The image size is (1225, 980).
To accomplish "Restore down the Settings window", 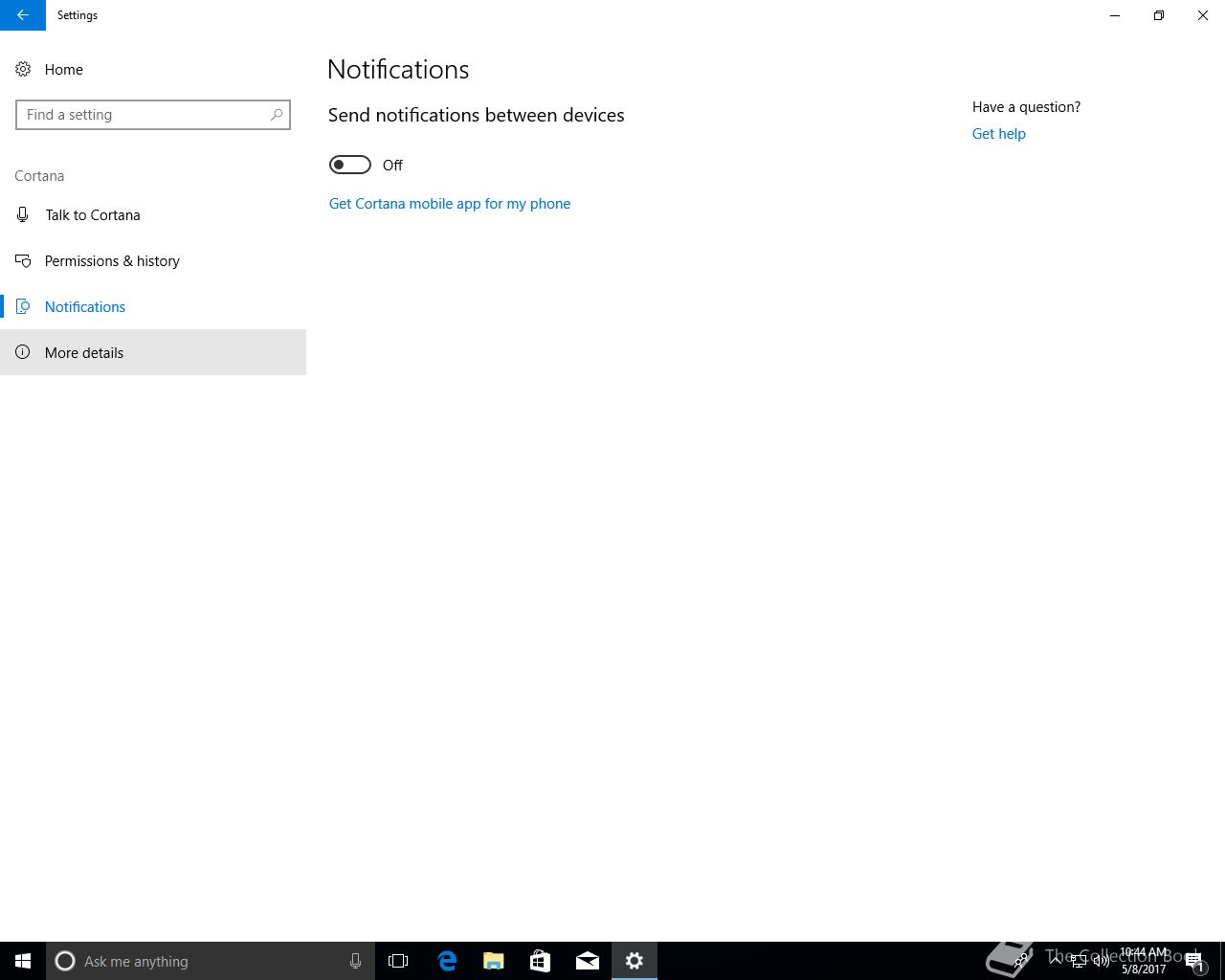I will [x=1159, y=15].
